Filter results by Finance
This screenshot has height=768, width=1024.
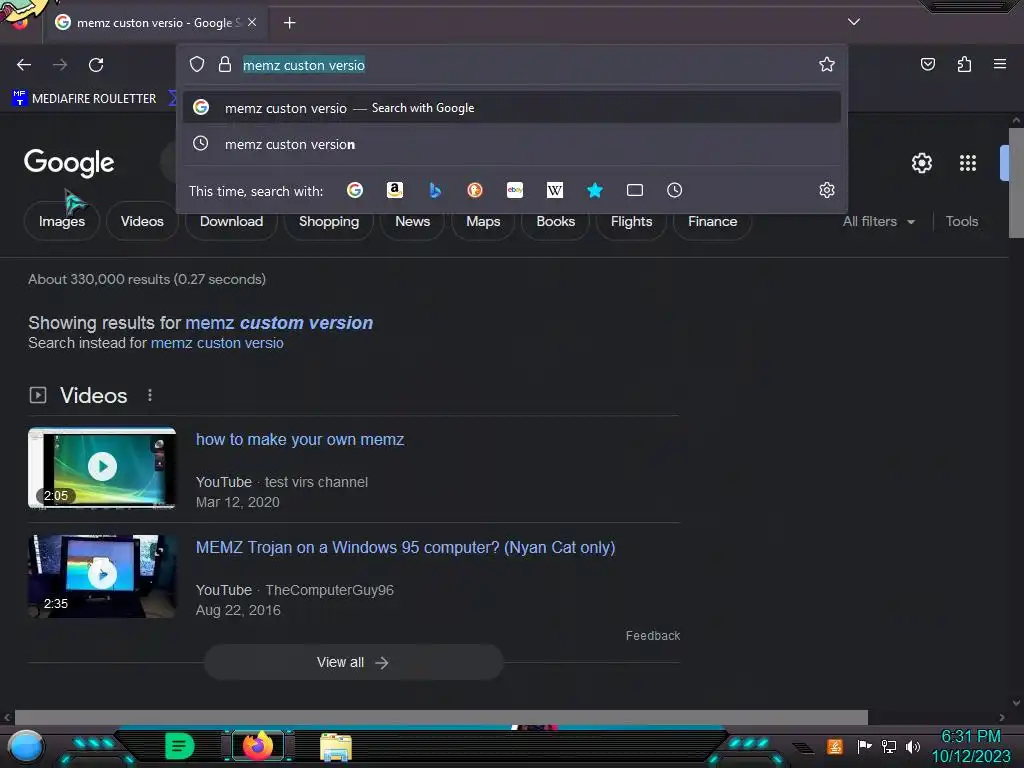712,221
